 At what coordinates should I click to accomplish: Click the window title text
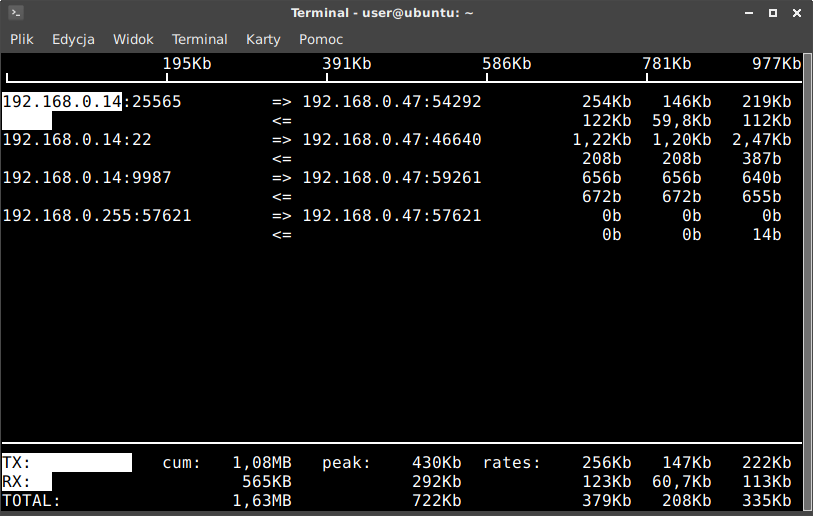[x=382, y=13]
